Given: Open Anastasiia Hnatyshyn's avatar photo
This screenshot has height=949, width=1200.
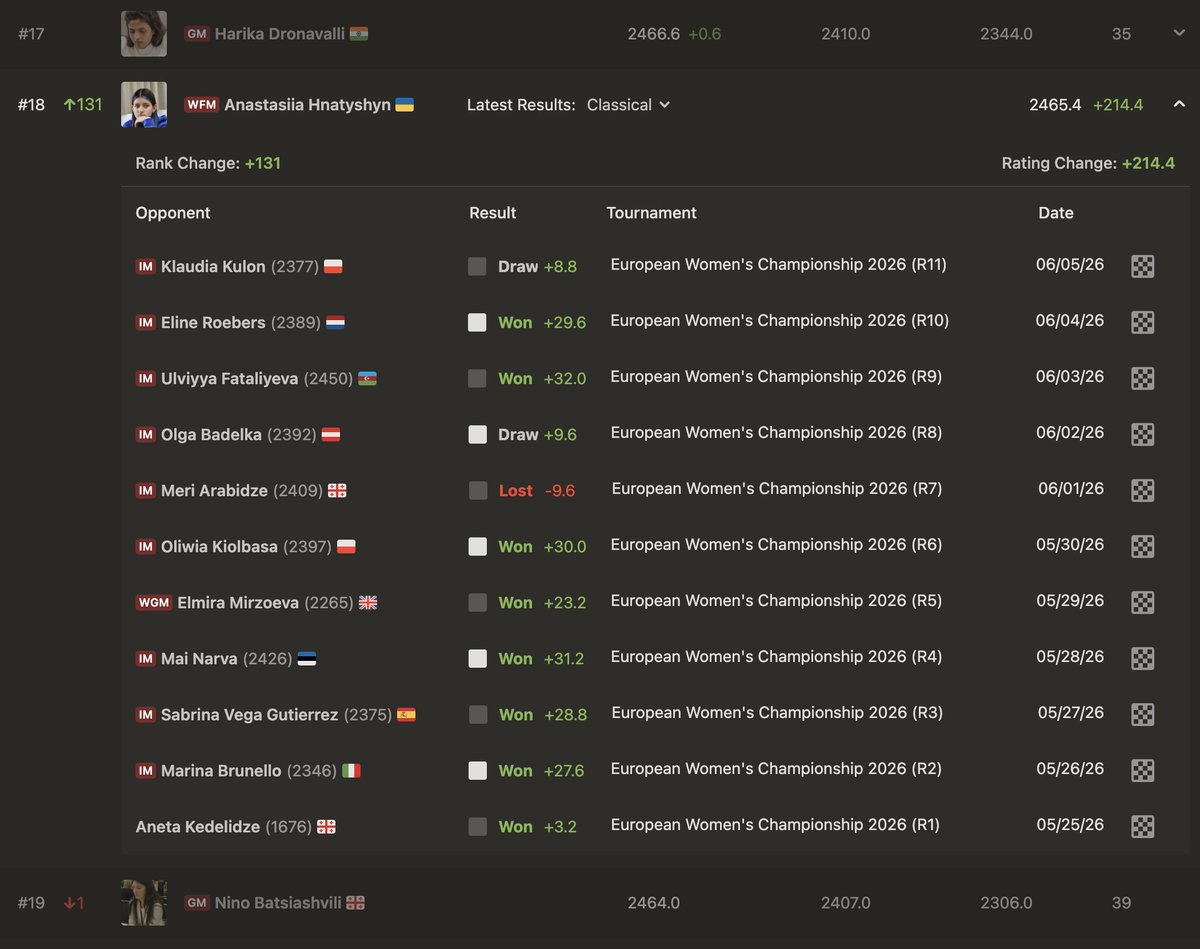Looking at the screenshot, I should pyautogui.click(x=144, y=105).
